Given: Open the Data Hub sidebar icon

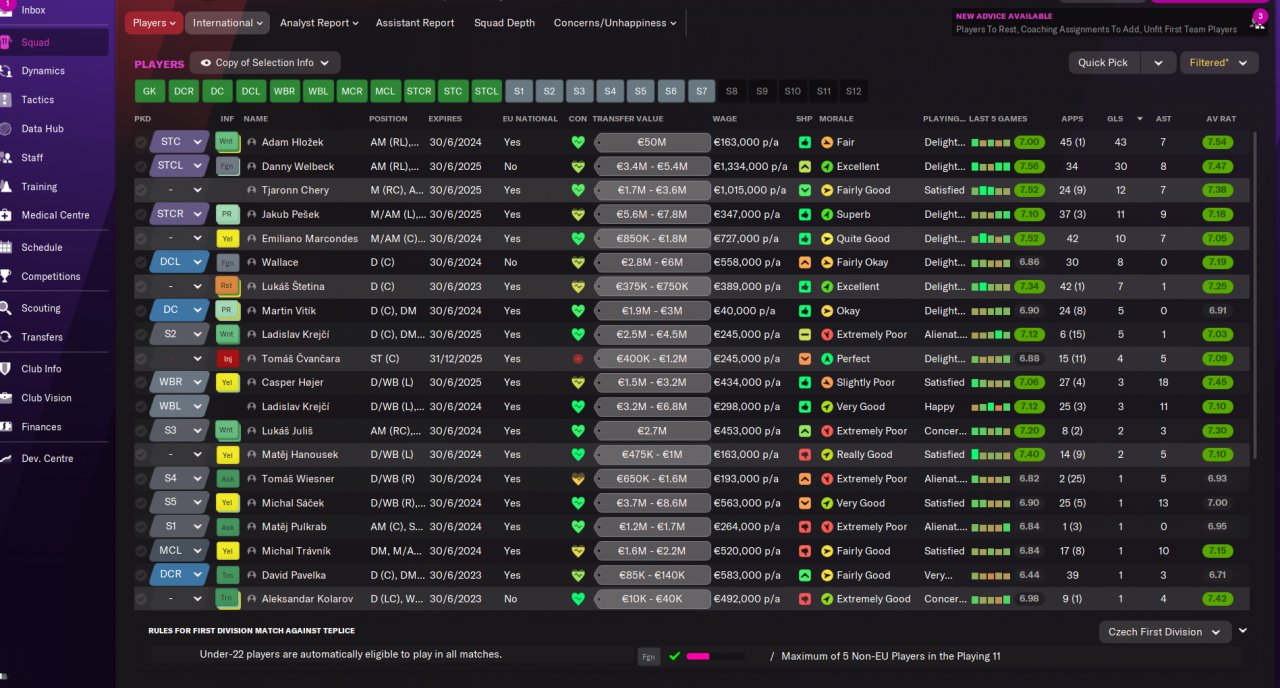Looking at the screenshot, I should 6,129.
